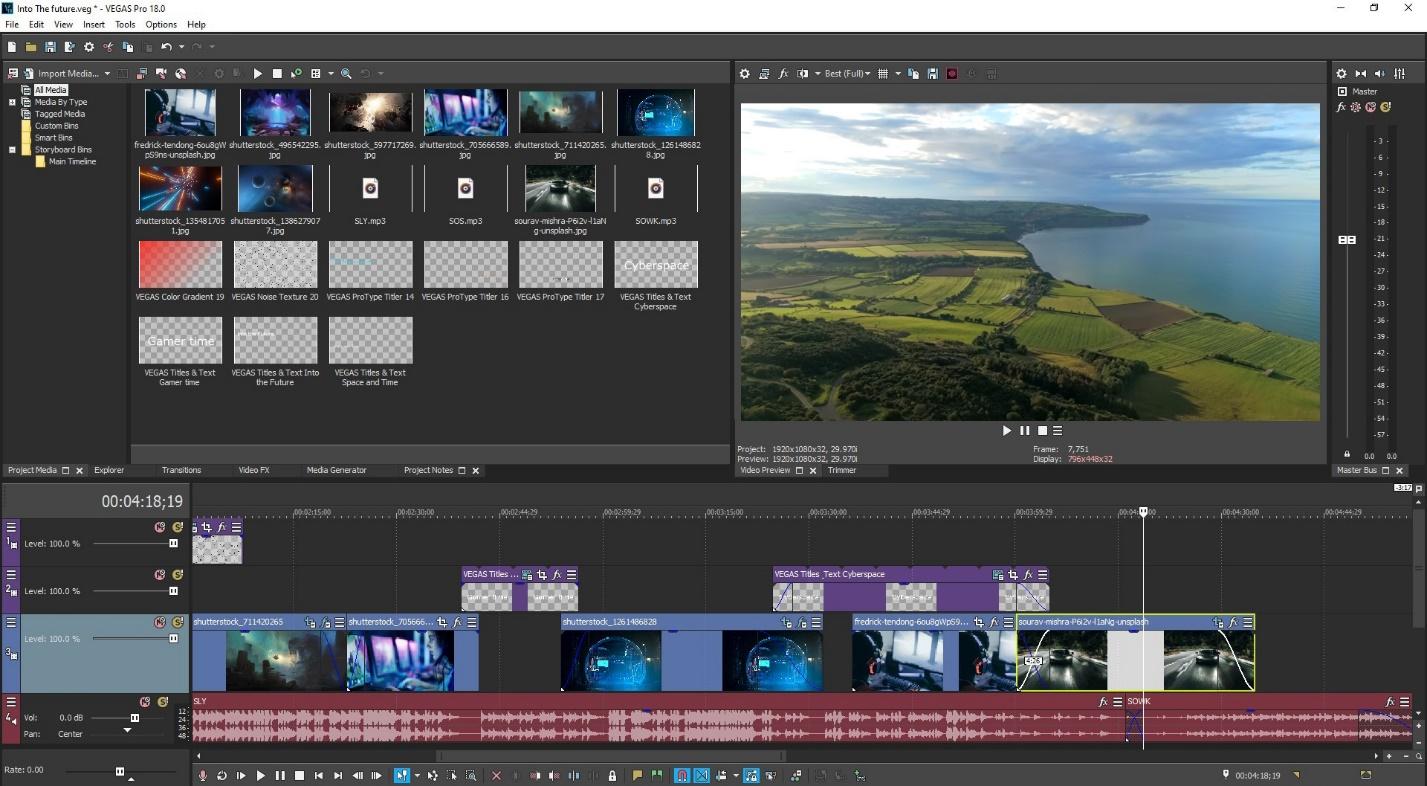Screen dimensions: 1427x786
Task: Select the Main Timeline storyboard bin
Action: [x=72, y=162]
